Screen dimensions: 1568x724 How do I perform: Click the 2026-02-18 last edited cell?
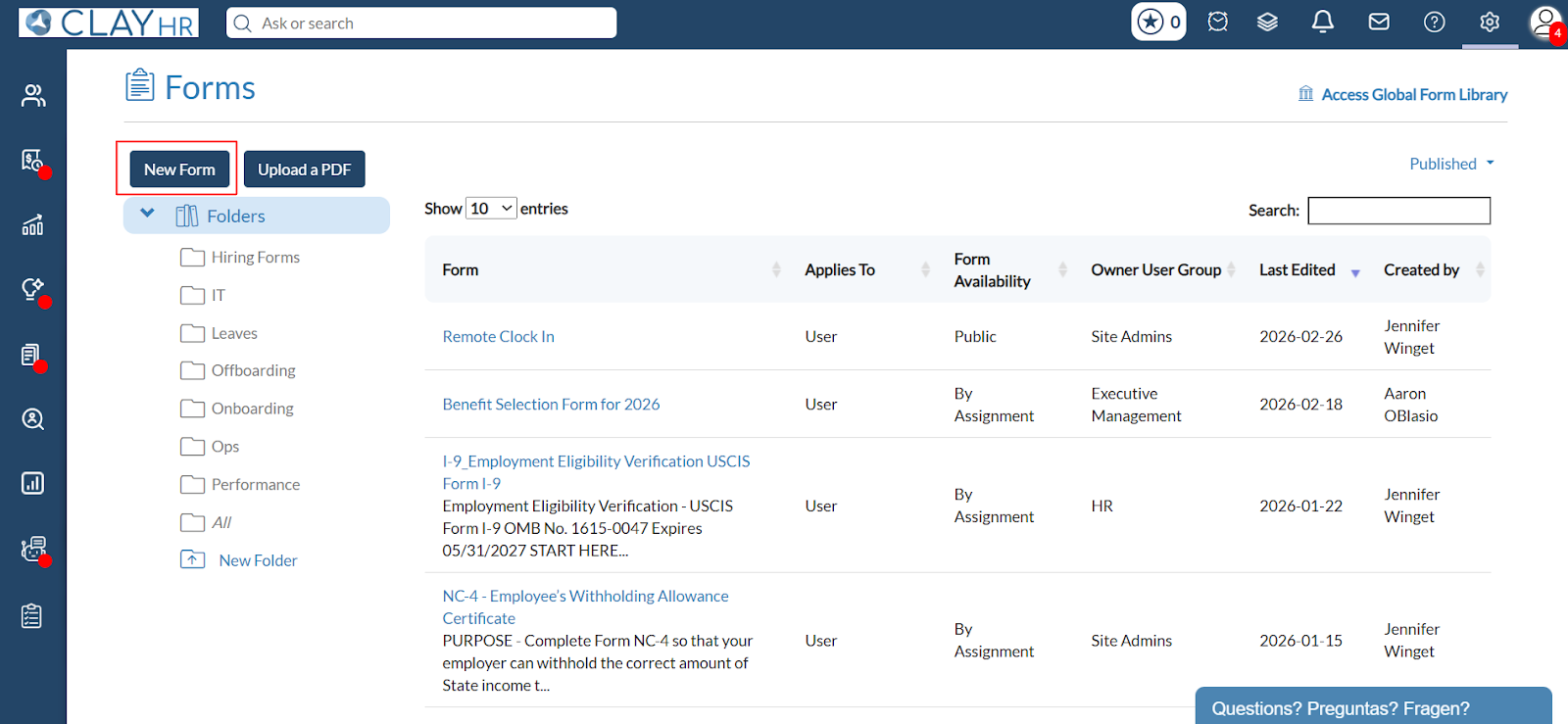[1300, 404]
